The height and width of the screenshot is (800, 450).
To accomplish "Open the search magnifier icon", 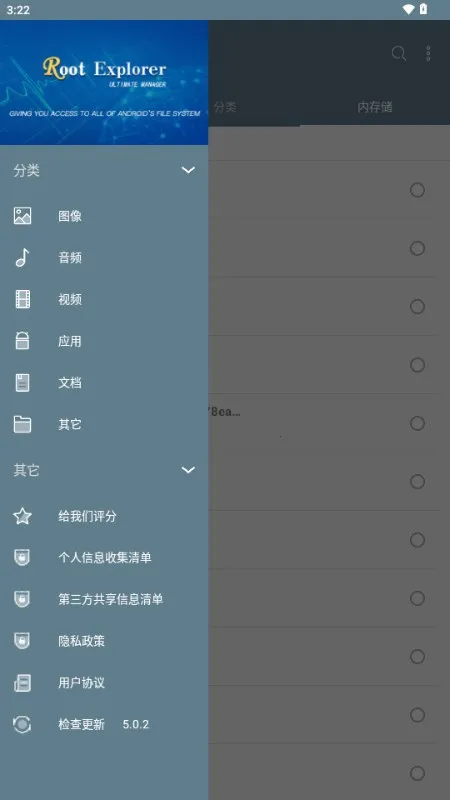I will click(x=398, y=53).
